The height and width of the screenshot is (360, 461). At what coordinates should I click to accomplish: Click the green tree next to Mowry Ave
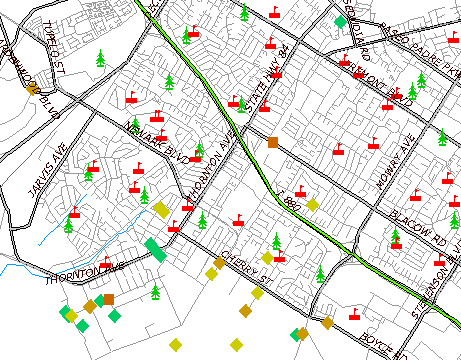(442, 137)
